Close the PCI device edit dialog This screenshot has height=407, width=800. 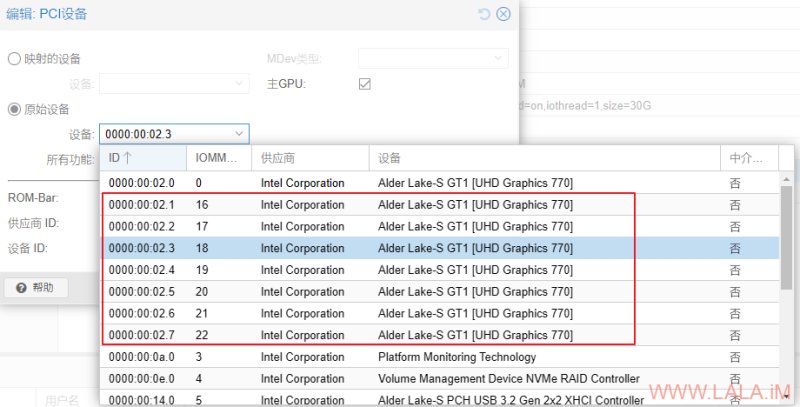(x=503, y=14)
